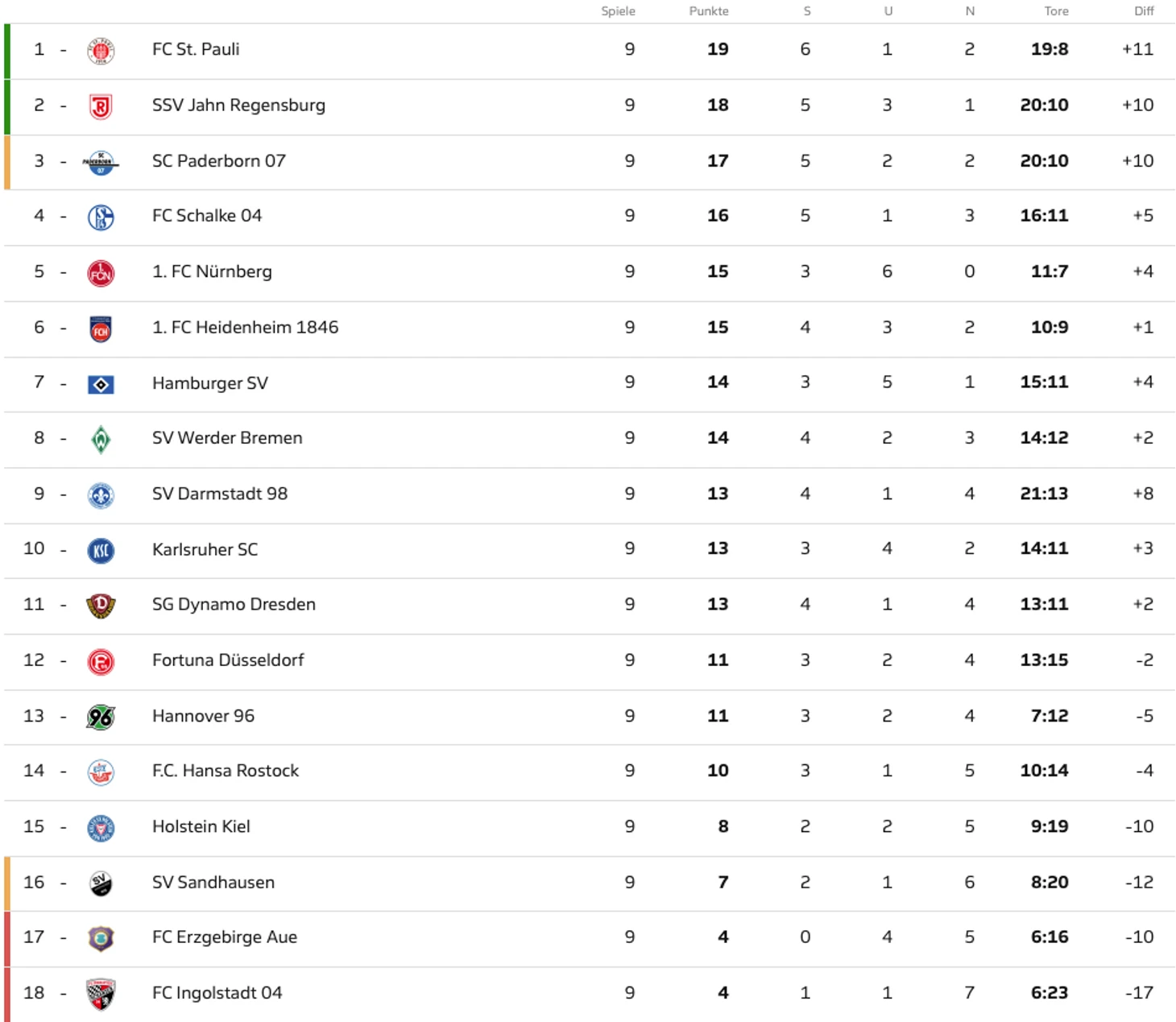Click the SSV Jahn Regensburg logo
Screen dimensions: 1176x1022
coord(101,106)
